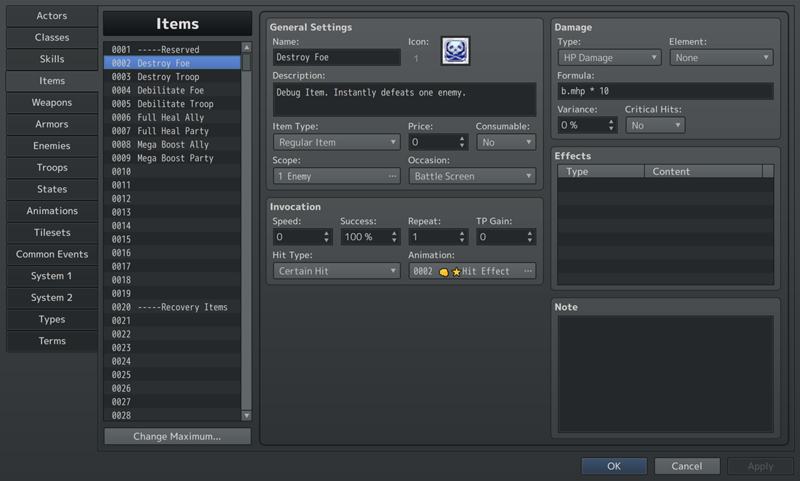Open the Common Events tab
Viewport: 800px width, 481px height.
52,255
